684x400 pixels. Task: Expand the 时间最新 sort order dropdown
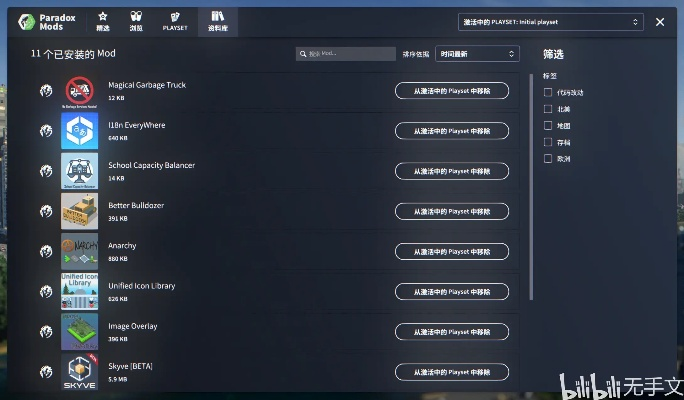click(477, 54)
